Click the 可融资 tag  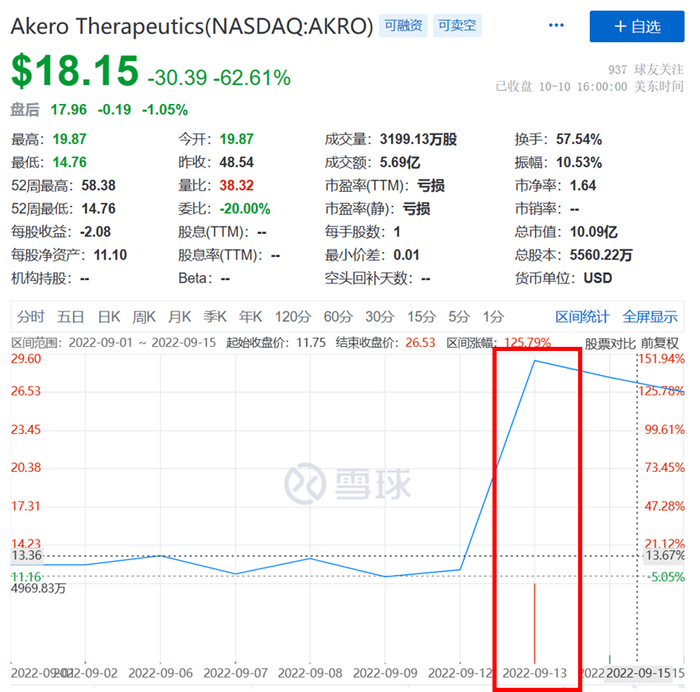click(x=403, y=25)
